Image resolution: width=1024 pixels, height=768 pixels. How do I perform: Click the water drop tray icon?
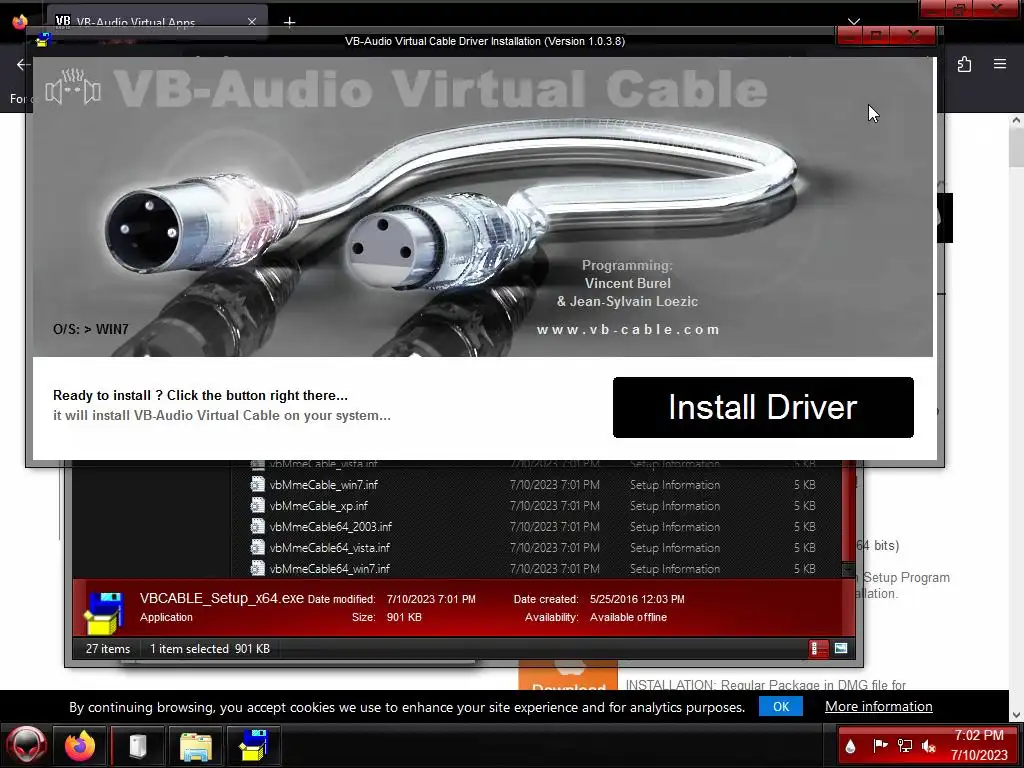850,746
